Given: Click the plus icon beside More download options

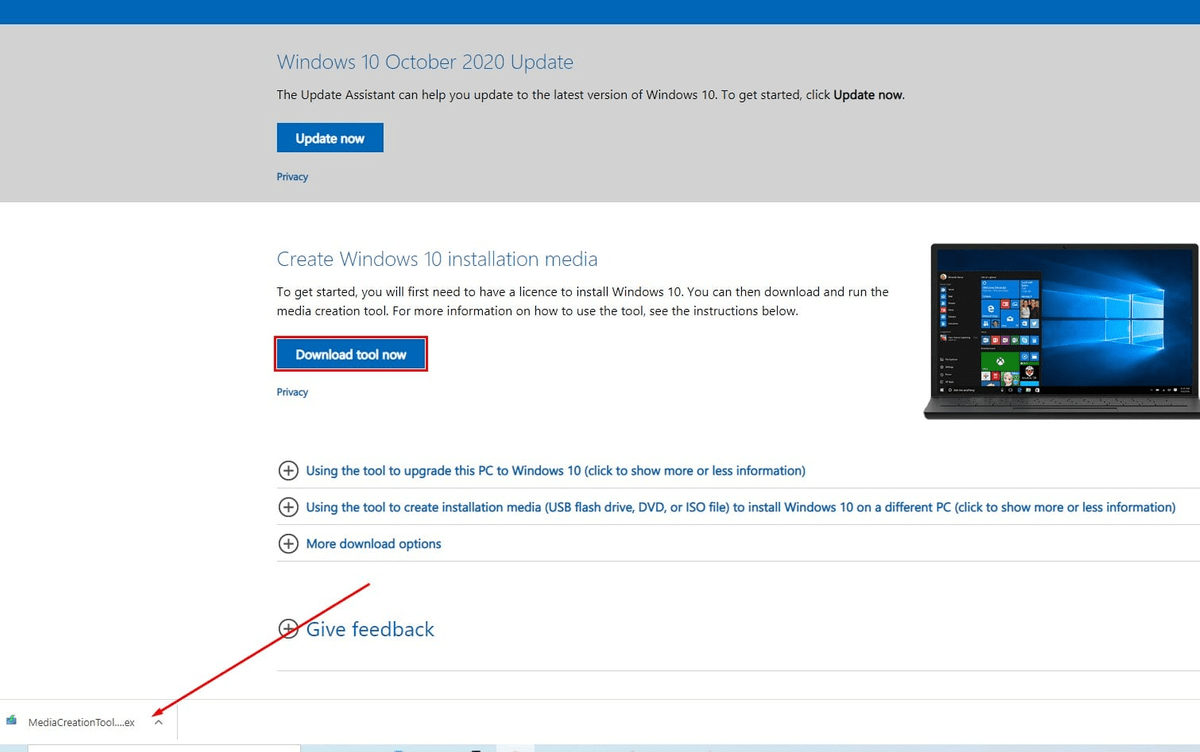Looking at the screenshot, I should (x=289, y=543).
